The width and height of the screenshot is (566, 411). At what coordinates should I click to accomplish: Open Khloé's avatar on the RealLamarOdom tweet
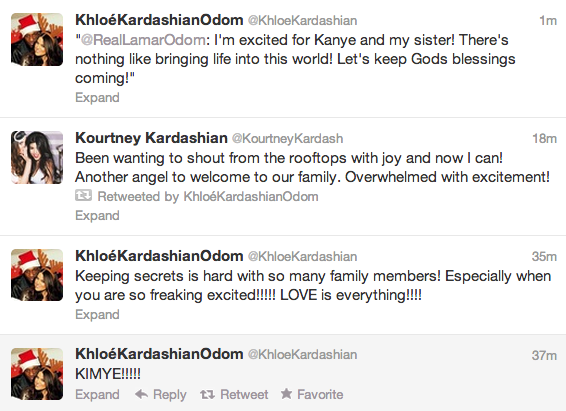(x=37, y=39)
